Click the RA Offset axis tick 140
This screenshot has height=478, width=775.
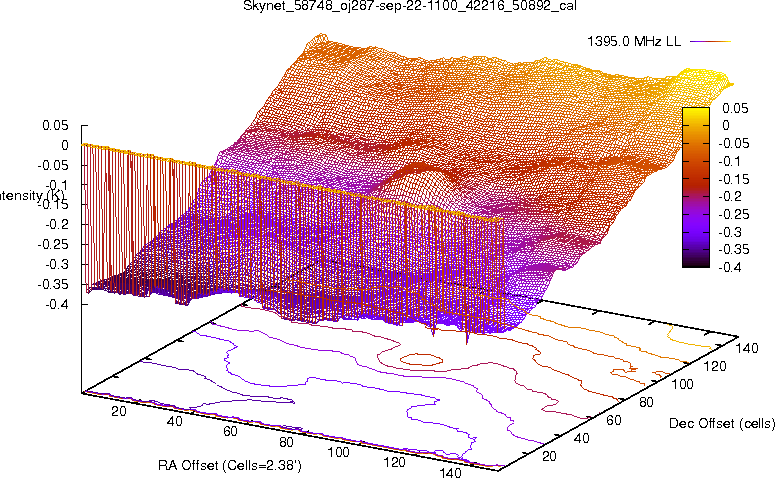(450, 472)
